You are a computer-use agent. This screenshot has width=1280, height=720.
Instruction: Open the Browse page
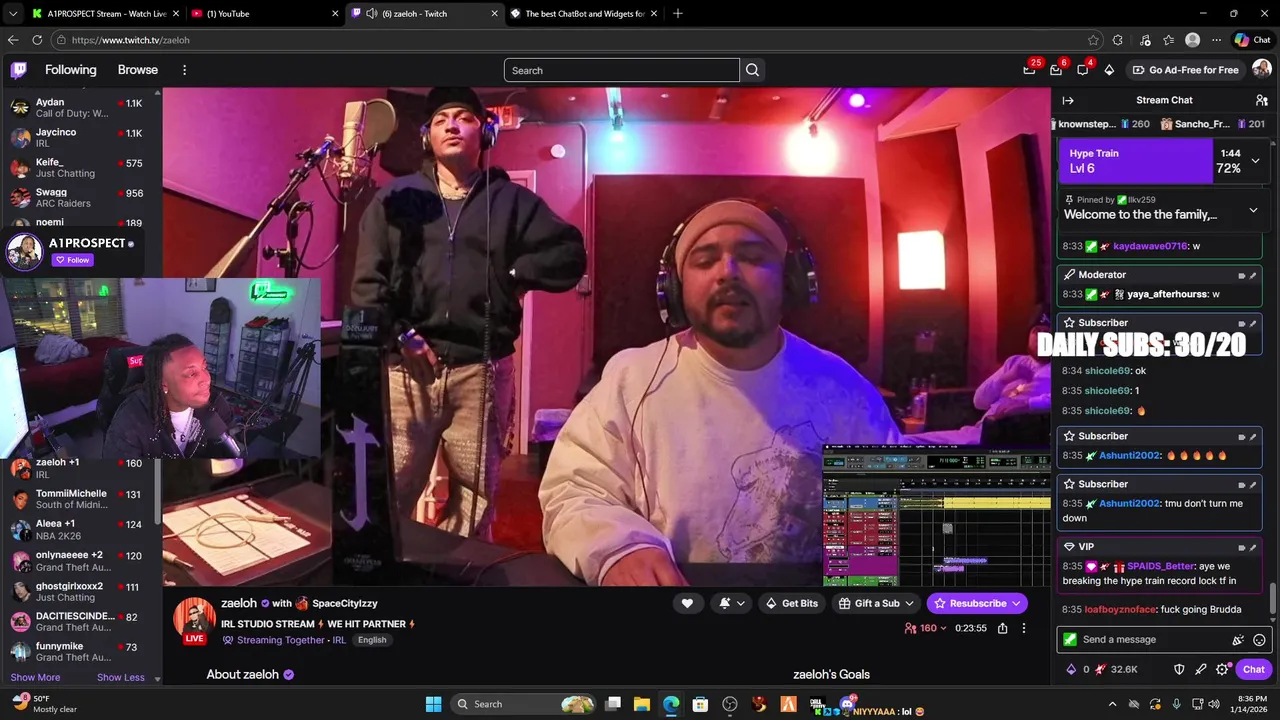coord(138,70)
